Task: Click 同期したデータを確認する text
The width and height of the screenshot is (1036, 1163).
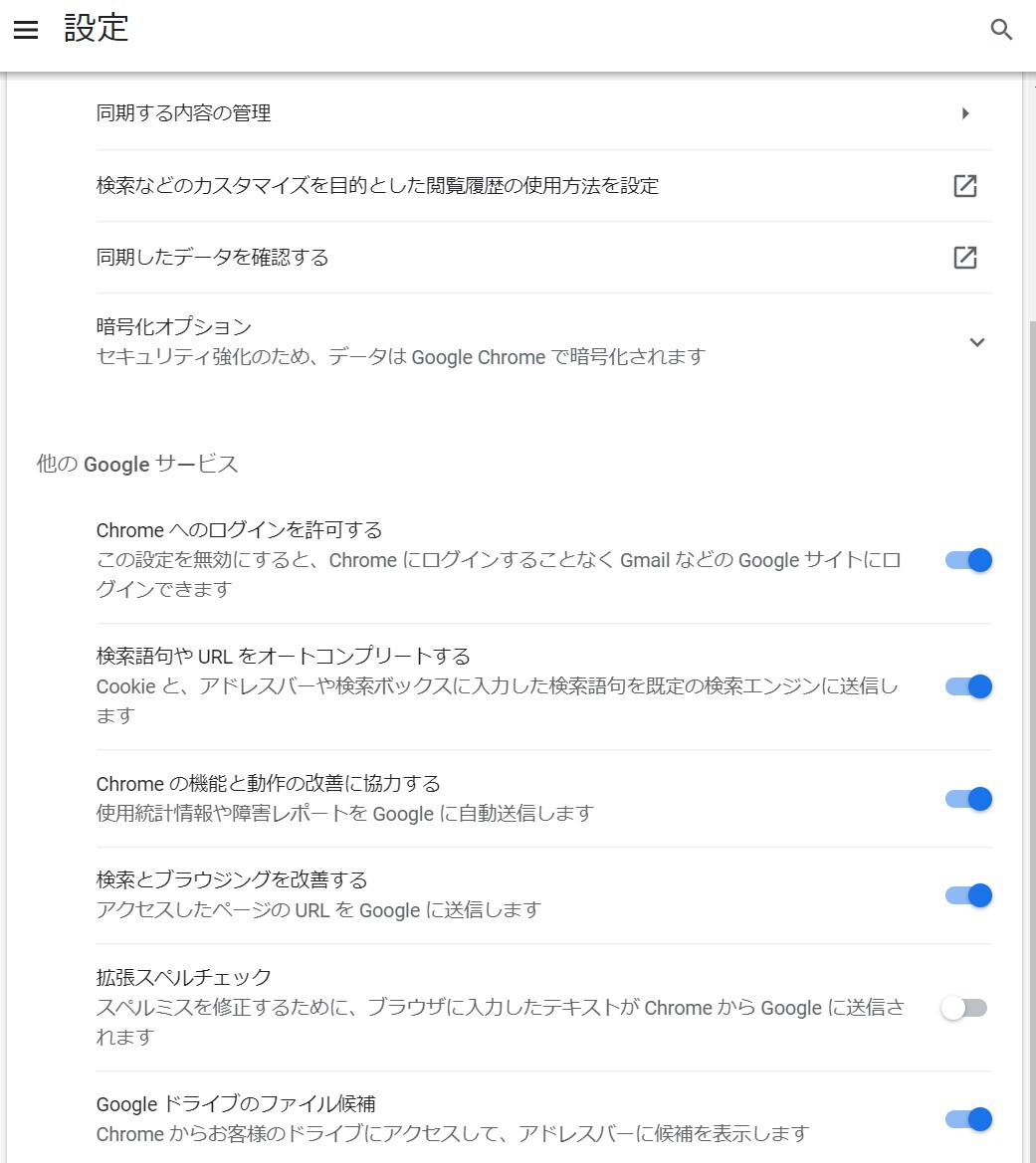Action: coord(212,258)
